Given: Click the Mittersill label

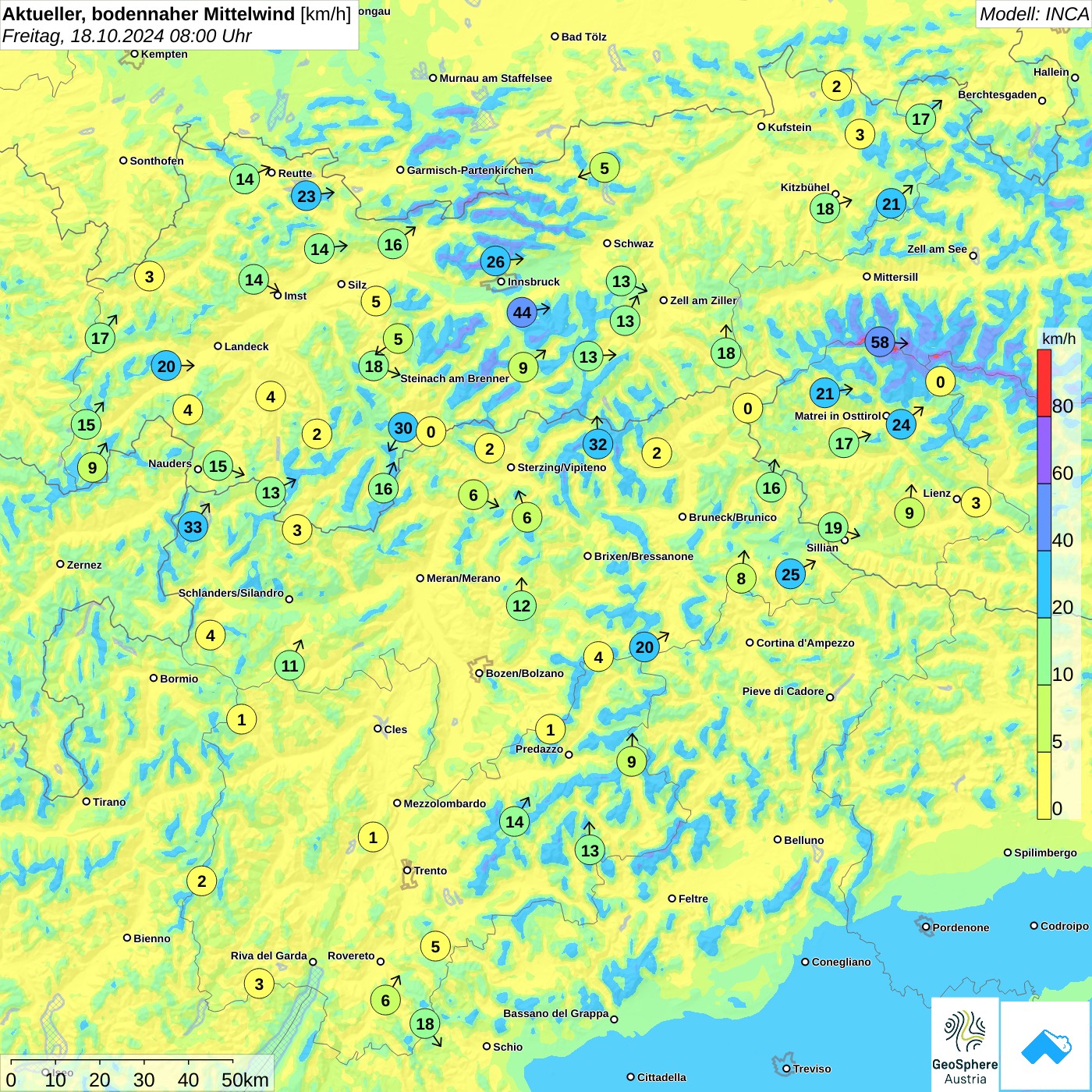Looking at the screenshot, I should (895, 277).
